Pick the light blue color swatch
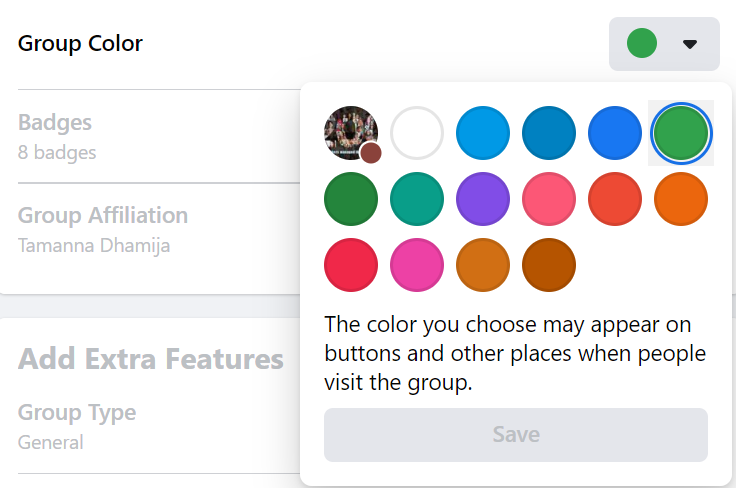Viewport: 736px width, 488px height. click(x=483, y=133)
